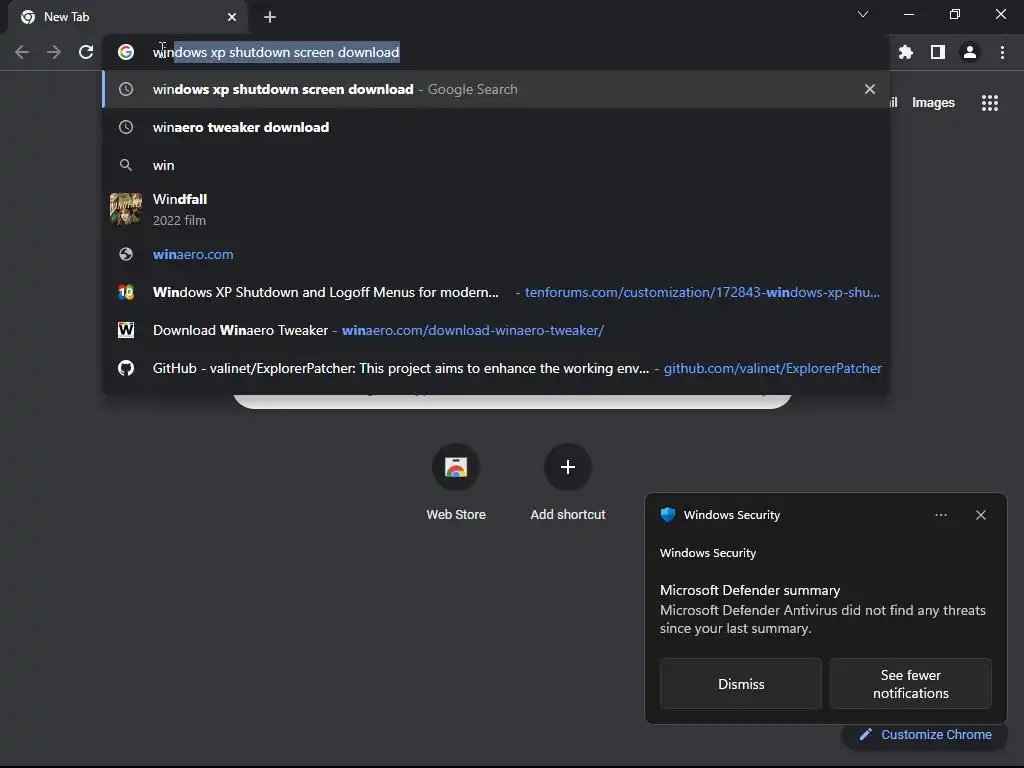Screen dimensions: 1024x768
Task: Open Chrome's three-dot menu
Action: coord(1002,52)
